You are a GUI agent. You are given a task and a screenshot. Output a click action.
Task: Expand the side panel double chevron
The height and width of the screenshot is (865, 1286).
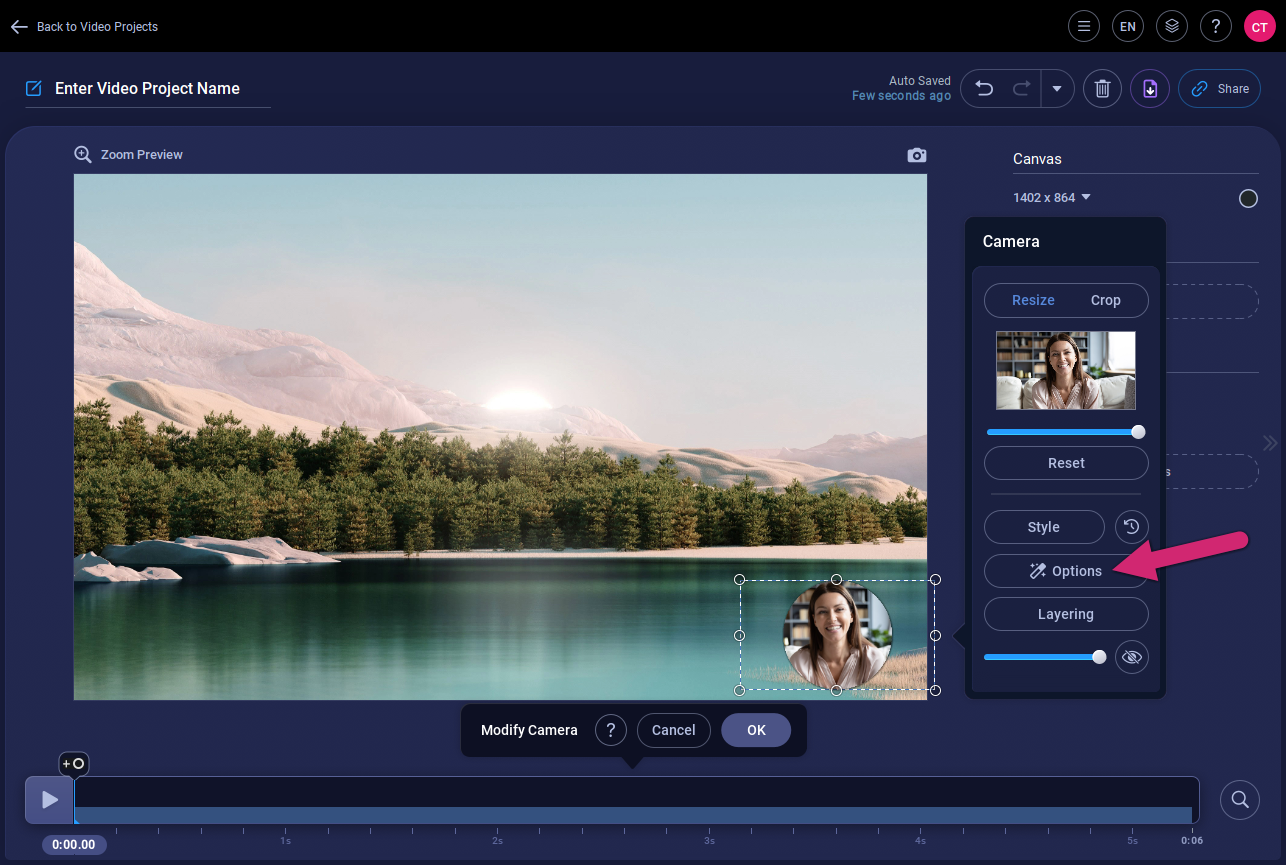(1270, 443)
